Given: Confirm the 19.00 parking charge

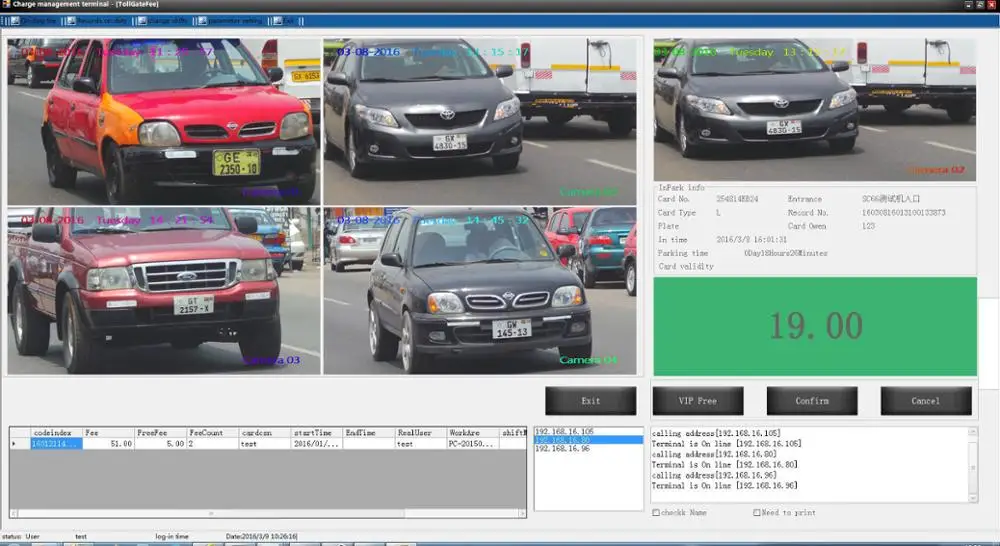Looking at the screenshot, I should 811,401.
